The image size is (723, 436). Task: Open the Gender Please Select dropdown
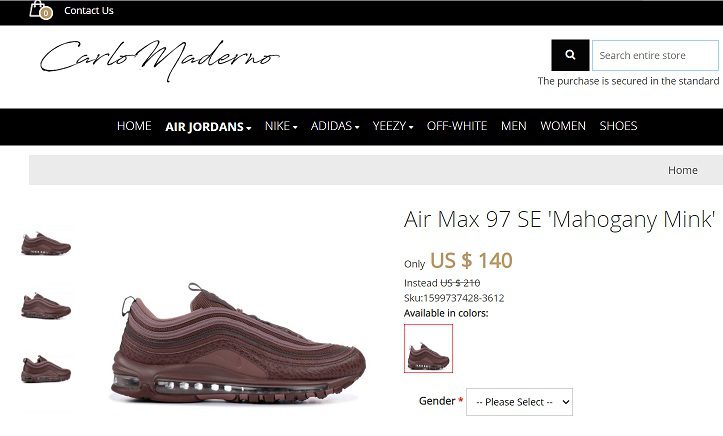coord(519,402)
